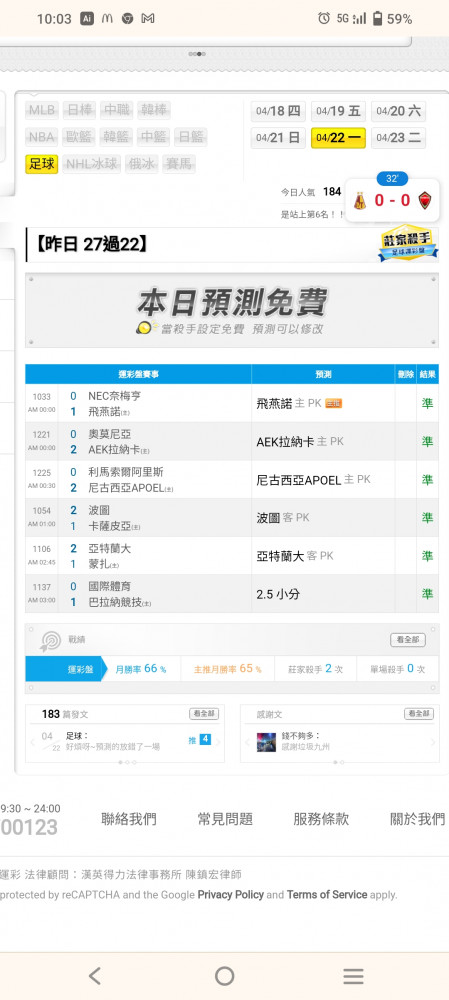Choose the 04/18 四 date button
Screen dimensions: 449x1000
click(x=278, y=111)
